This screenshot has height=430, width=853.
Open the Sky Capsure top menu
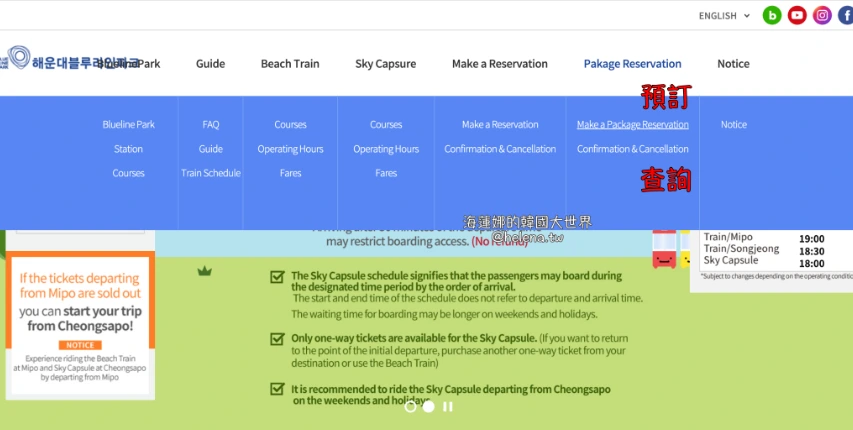click(x=386, y=64)
